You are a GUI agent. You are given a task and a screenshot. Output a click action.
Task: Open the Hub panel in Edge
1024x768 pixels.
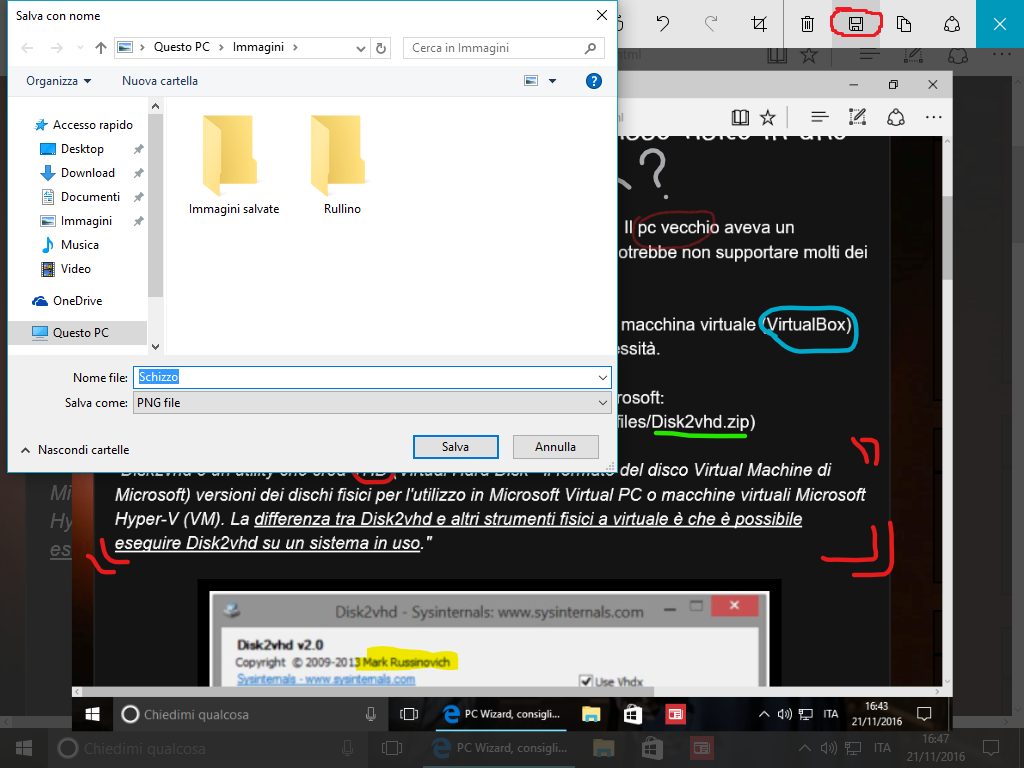click(820, 117)
